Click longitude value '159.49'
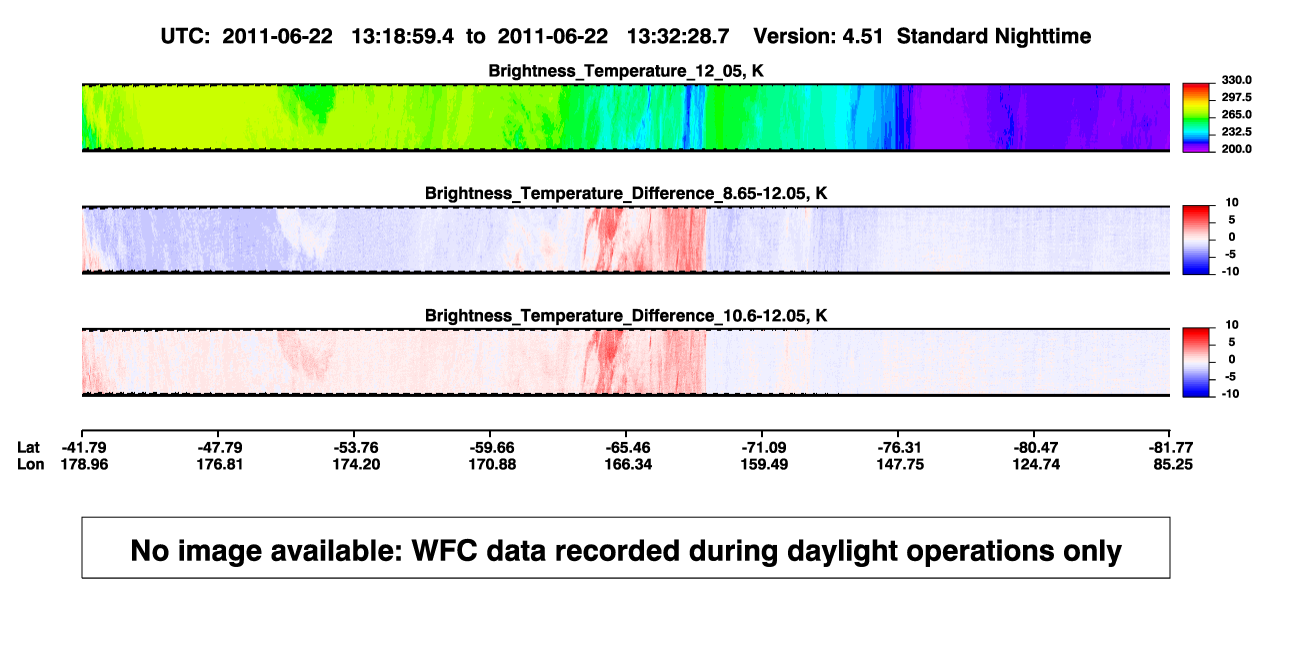This screenshot has height=667, width=1300. coord(763,464)
